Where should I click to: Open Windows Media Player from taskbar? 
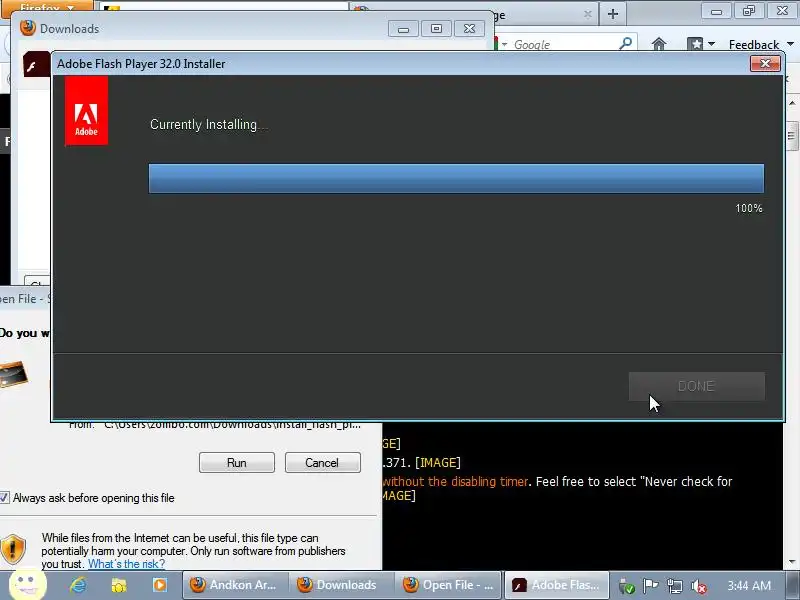pyautogui.click(x=160, y=585)
